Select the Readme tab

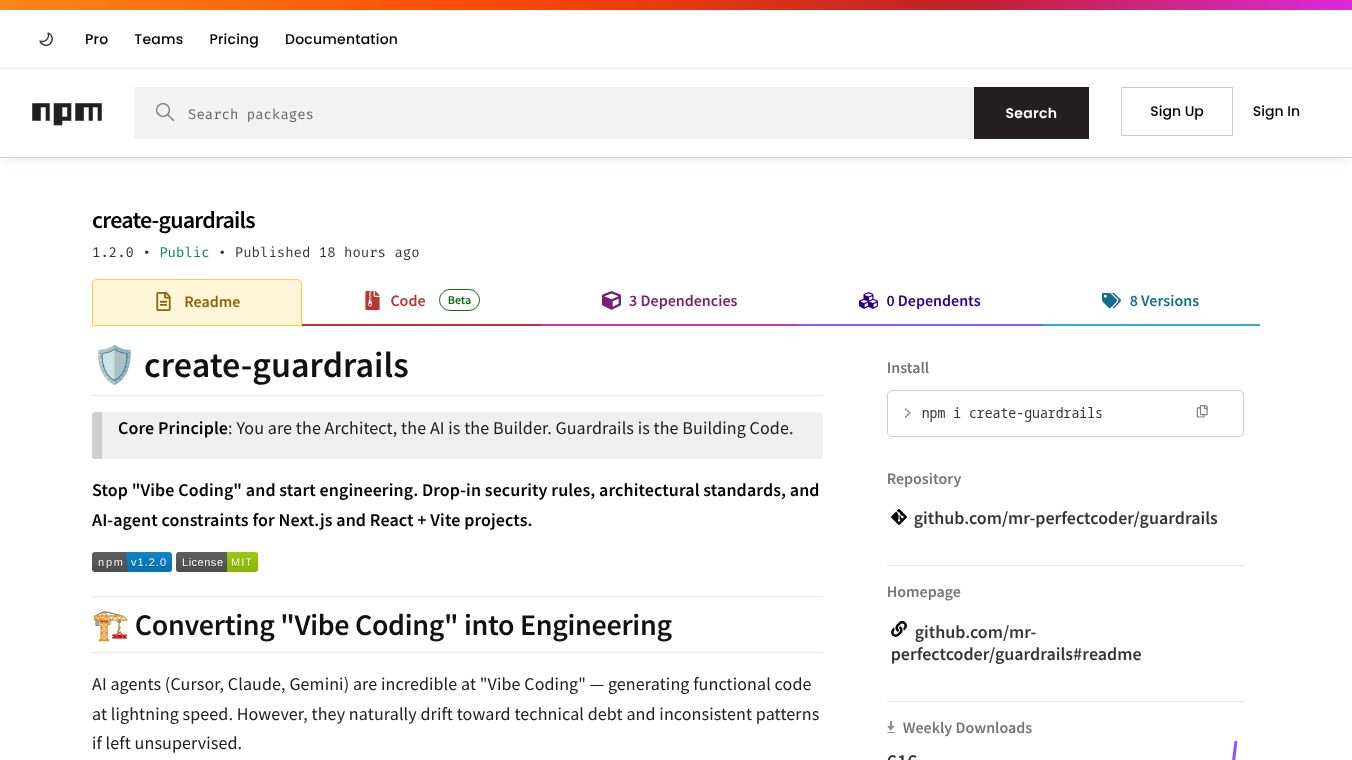pos(197,302)
